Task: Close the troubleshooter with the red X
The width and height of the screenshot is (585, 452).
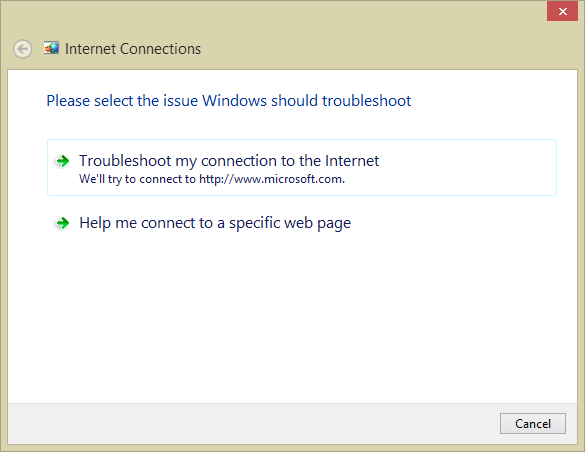Action: pyautogui.click(x=562, y=11)
